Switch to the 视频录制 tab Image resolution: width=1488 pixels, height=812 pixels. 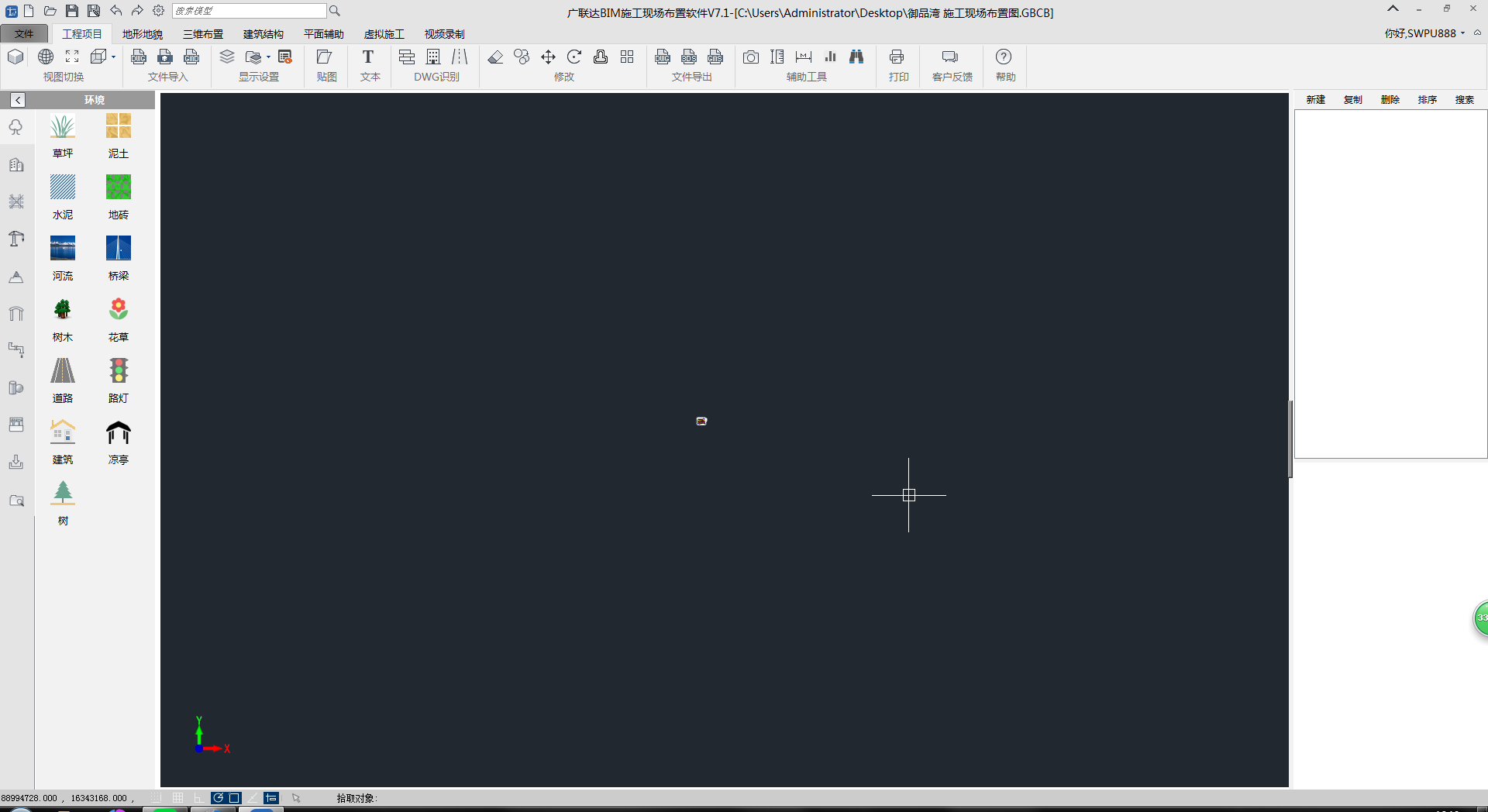click(x=445, y=34)
